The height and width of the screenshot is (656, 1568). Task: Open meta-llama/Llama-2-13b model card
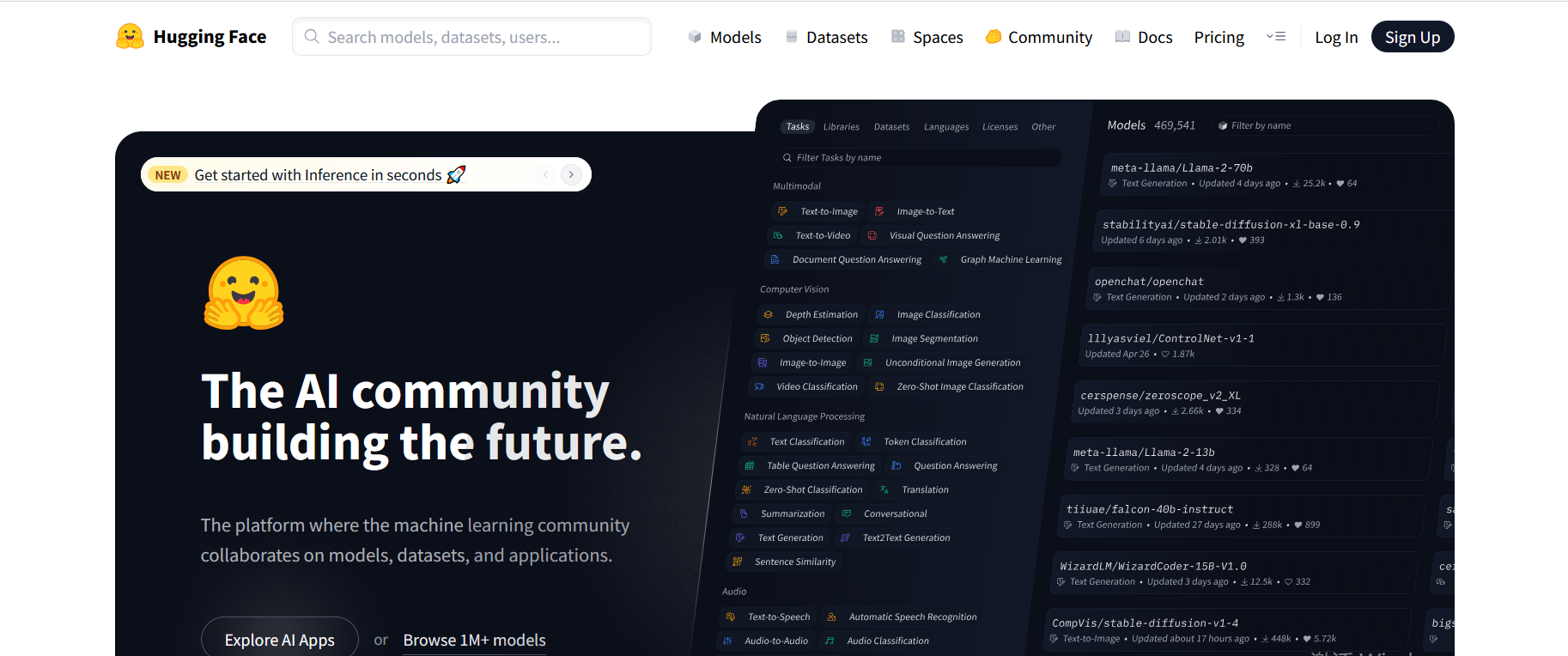coord(1249,459)
